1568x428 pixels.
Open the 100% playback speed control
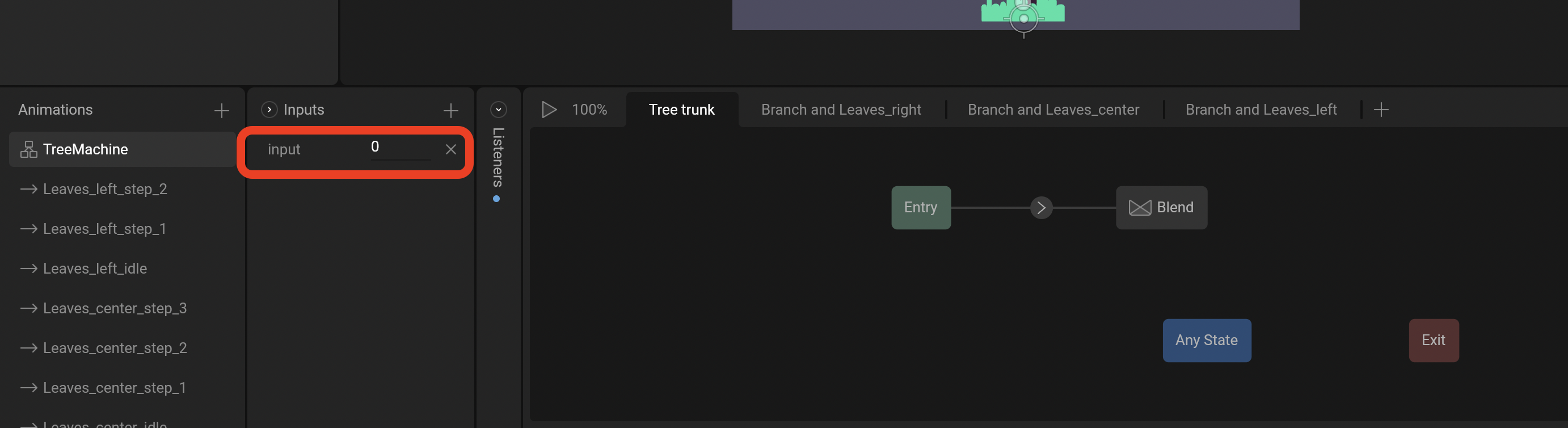point(589,110)
